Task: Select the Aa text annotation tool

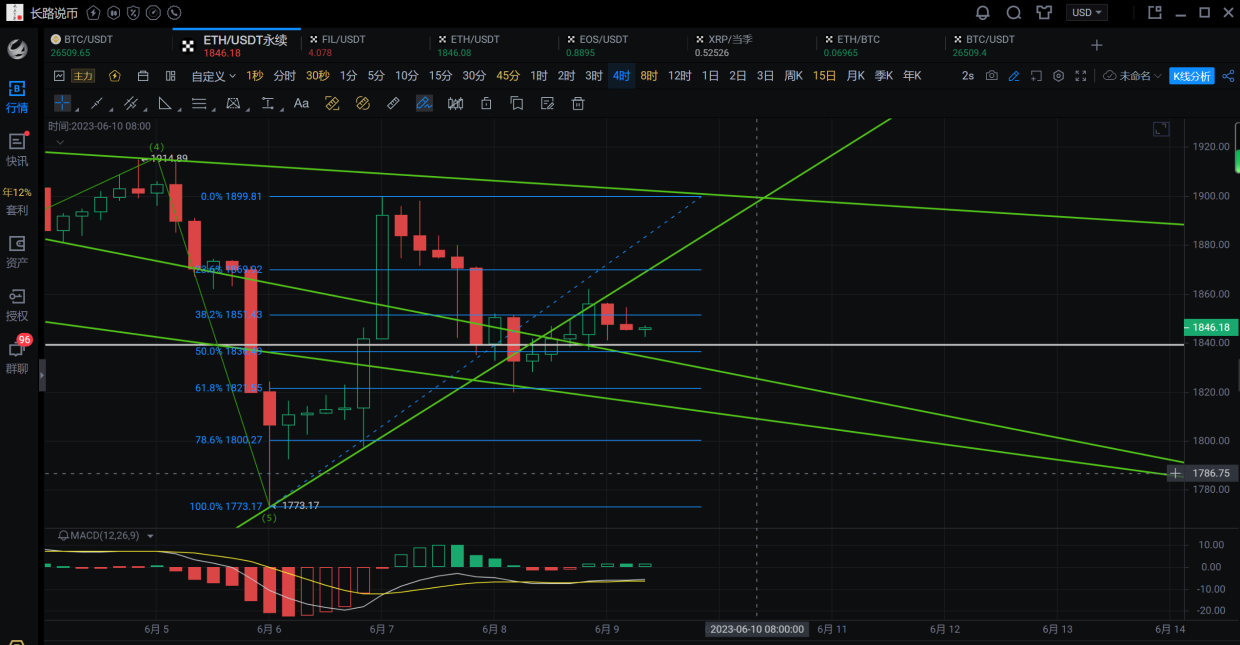Action: (301, 103)
